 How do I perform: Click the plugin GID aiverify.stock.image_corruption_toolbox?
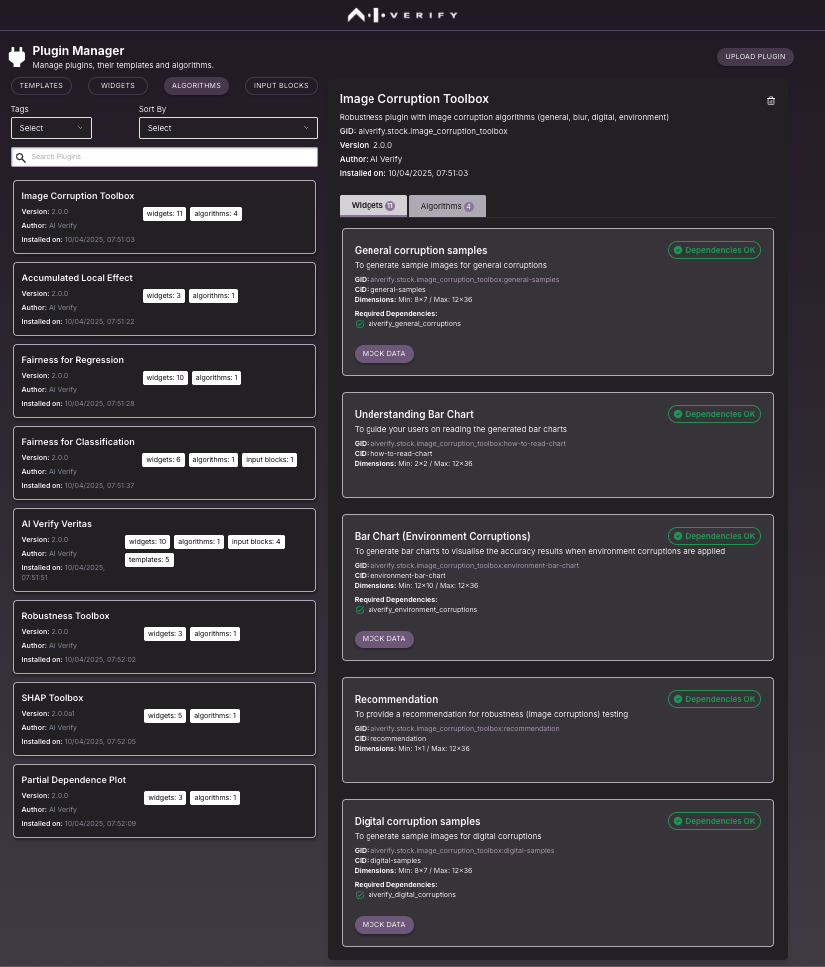tap(433, 131)
